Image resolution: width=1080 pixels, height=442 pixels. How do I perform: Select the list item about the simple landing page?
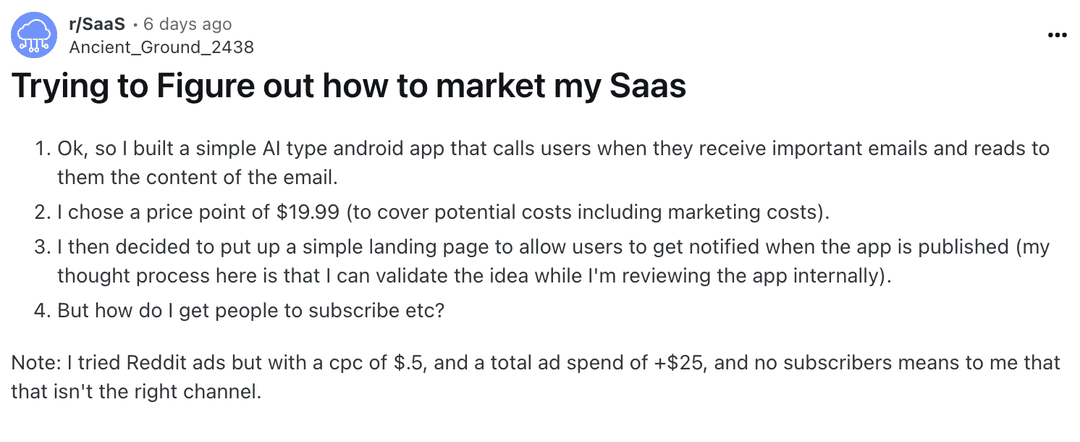(543, 261)
